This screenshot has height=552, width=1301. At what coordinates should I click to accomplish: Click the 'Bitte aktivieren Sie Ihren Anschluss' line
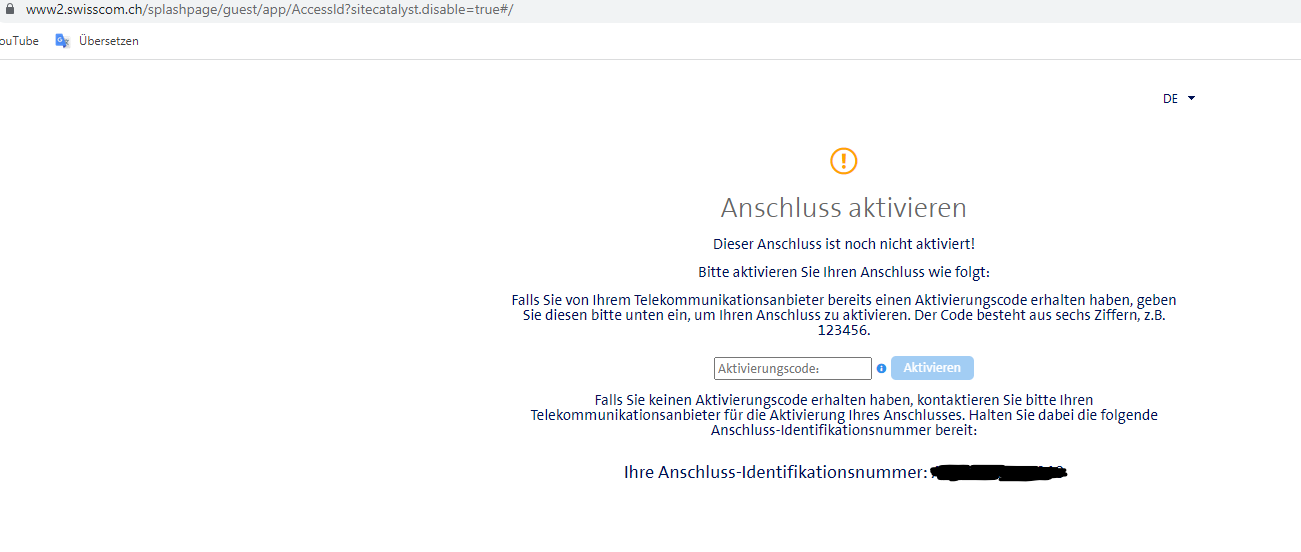point(843,272)
